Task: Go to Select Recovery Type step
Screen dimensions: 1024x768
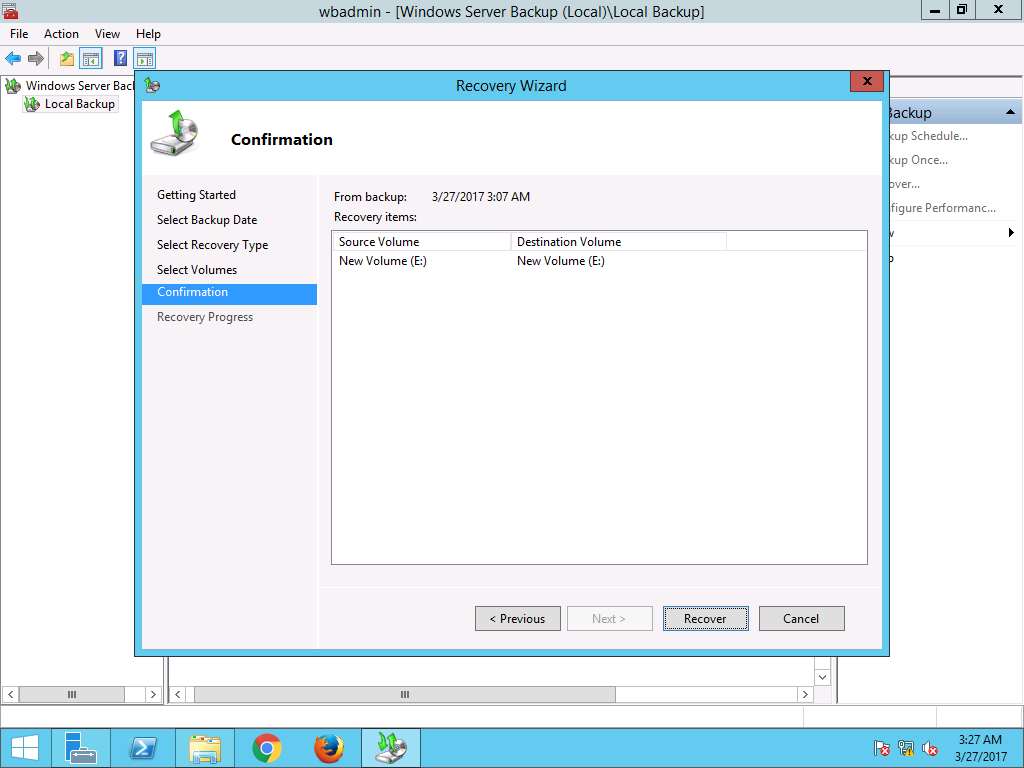Action: (x=213, y=245)
